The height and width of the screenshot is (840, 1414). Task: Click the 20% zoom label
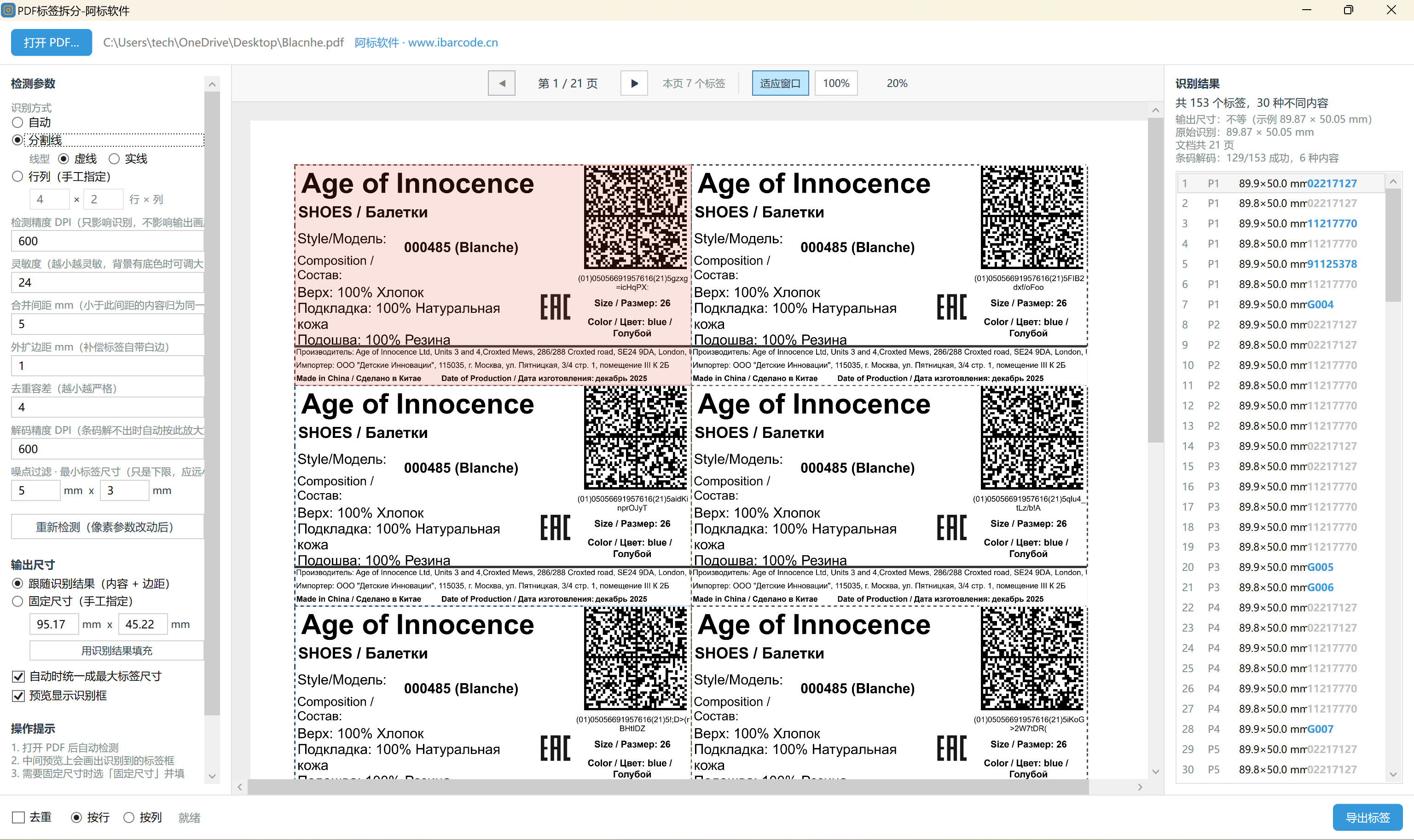pos(897,83)
